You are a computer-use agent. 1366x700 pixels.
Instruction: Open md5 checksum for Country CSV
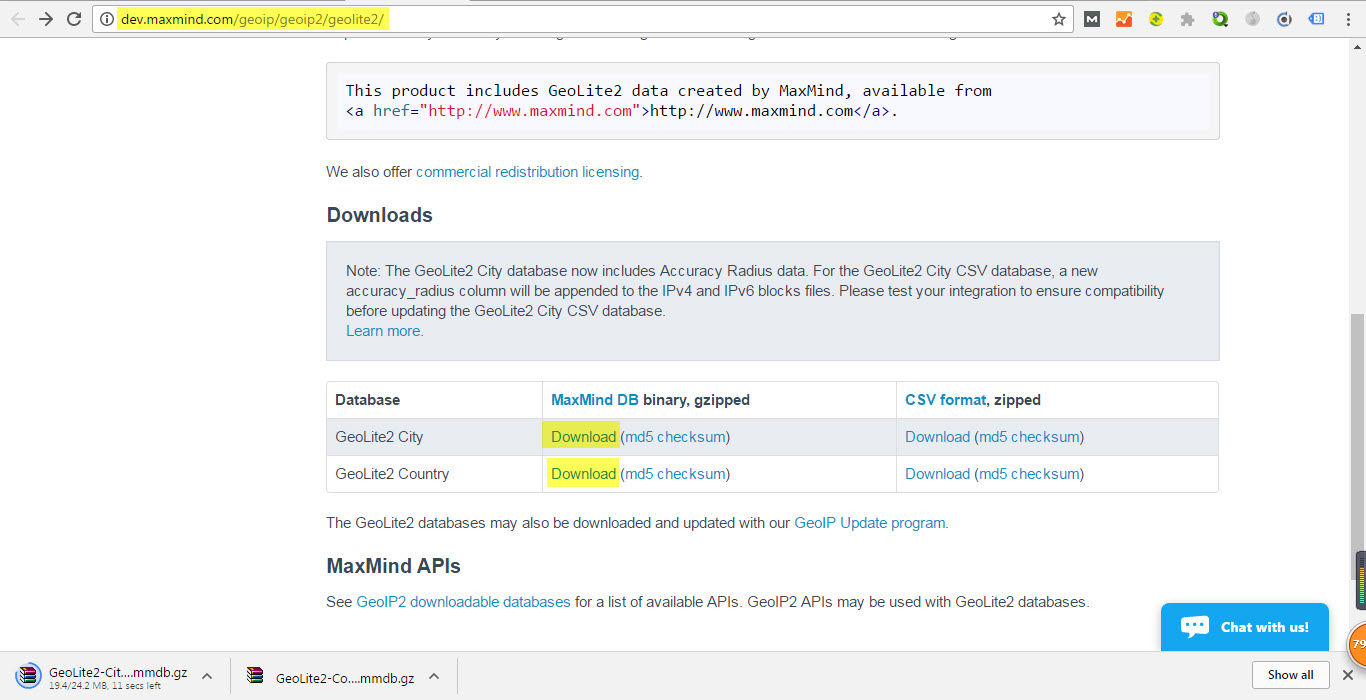coord(1029,474)
